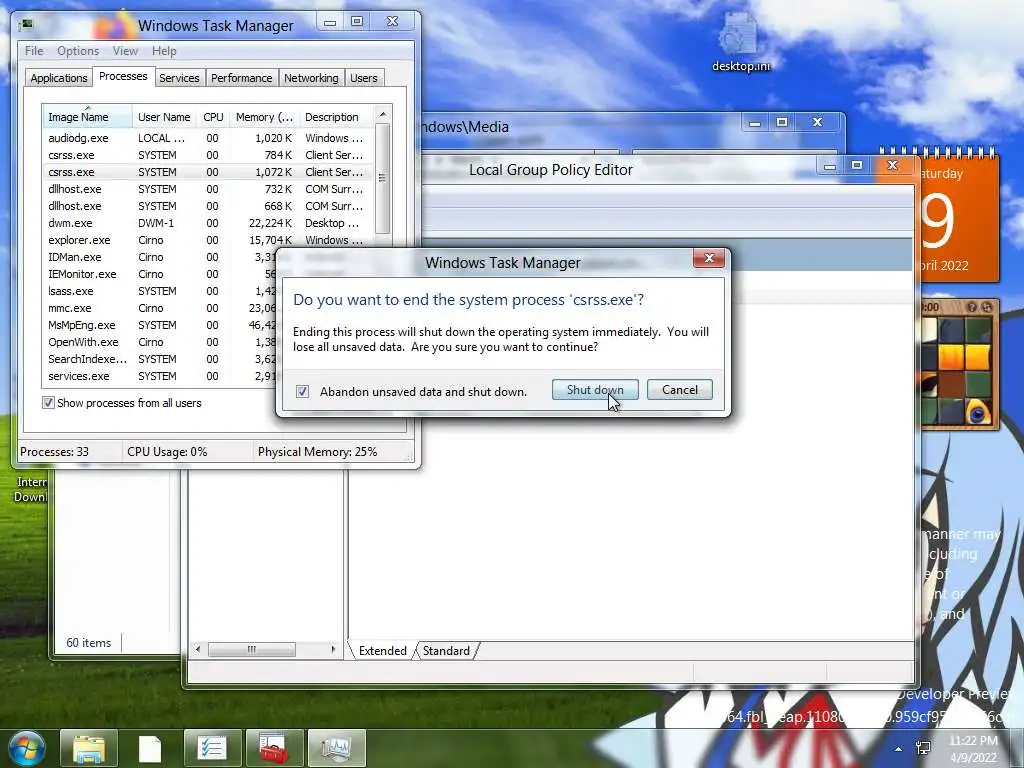Click the process list scrollbar thumb
This screenshot has height=768, width=1024.
[383, 178]
